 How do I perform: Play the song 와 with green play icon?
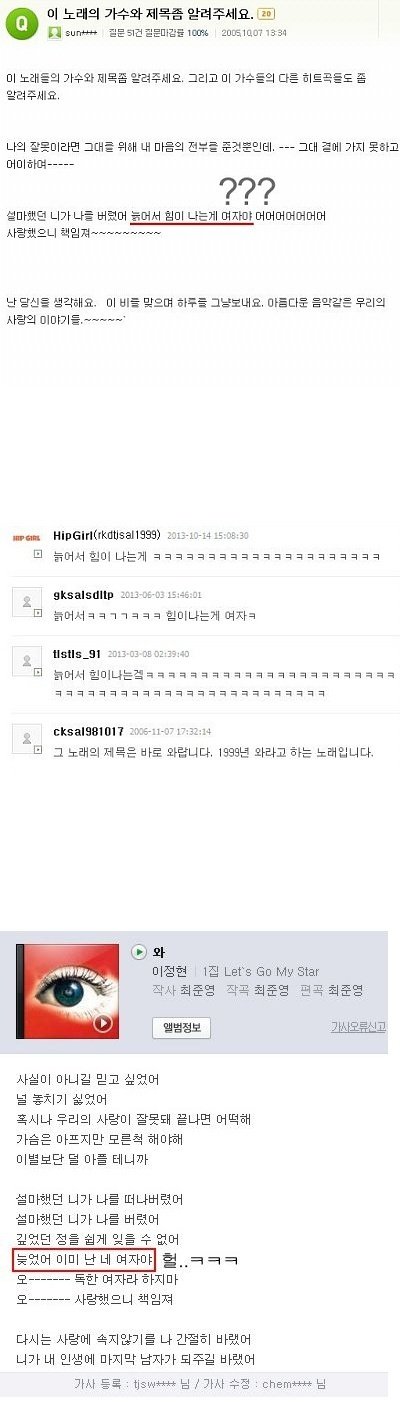click(140, 951)
